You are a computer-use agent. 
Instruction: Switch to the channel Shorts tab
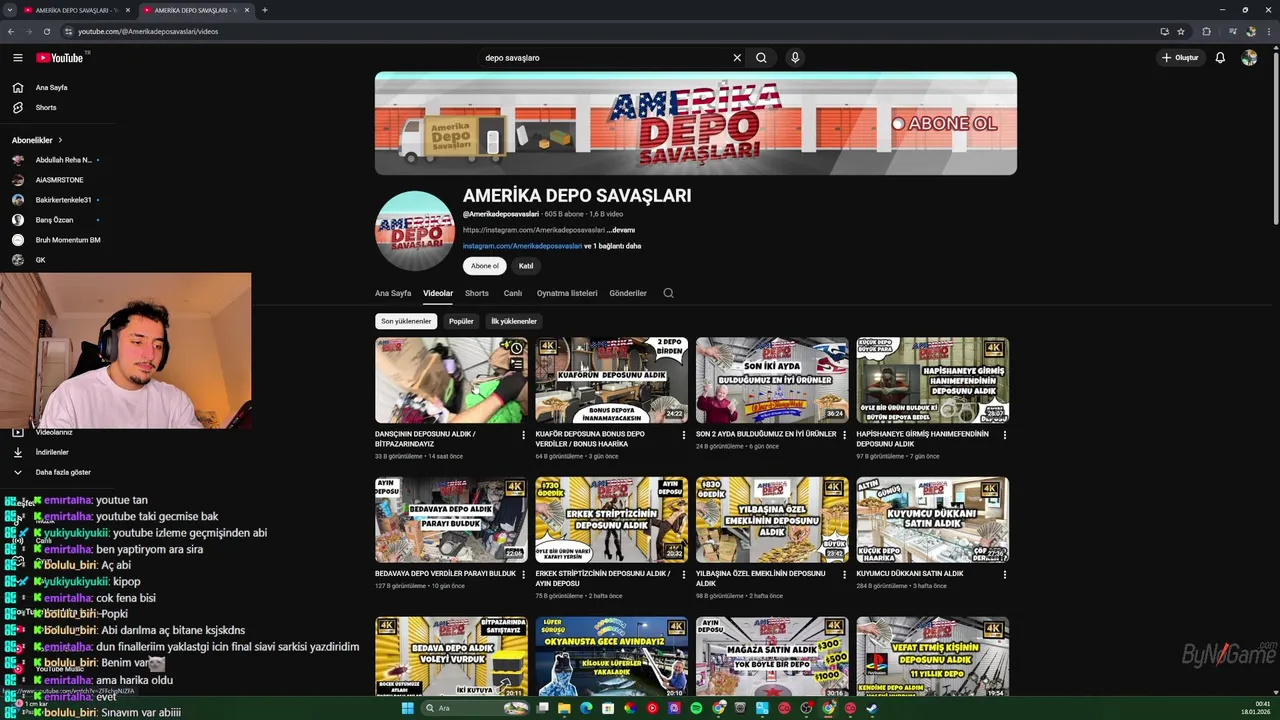coord(477,293)
